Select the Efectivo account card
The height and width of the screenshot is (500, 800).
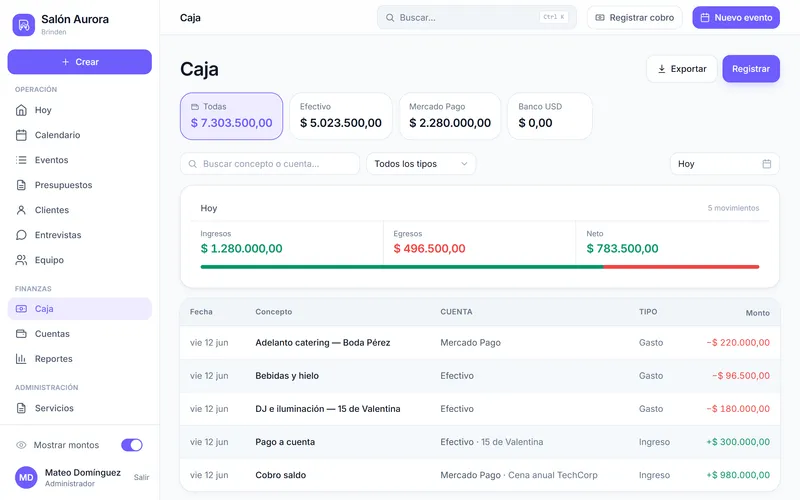click(x=340, y=116)
